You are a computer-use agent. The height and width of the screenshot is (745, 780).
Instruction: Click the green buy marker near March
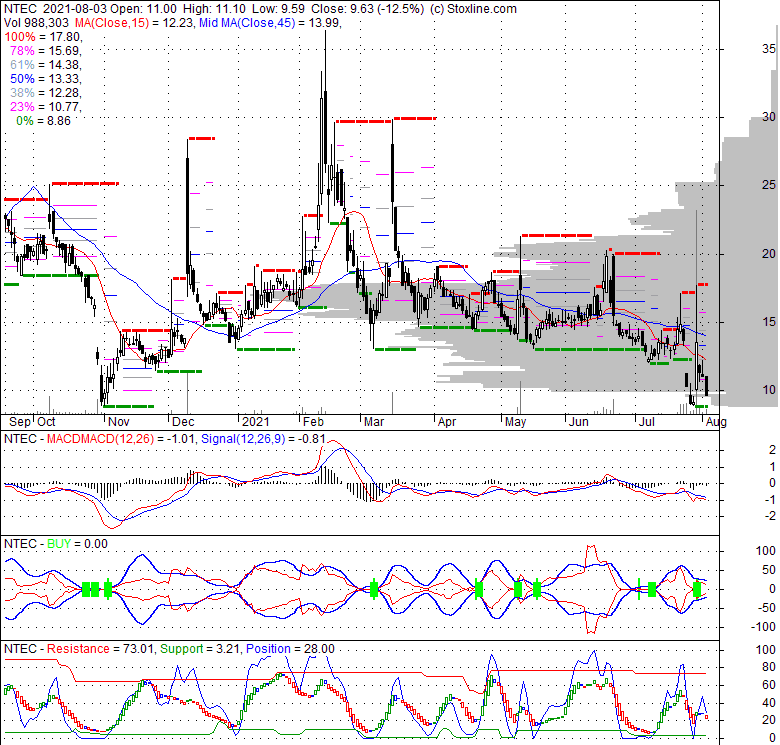(x=374, y=589)
